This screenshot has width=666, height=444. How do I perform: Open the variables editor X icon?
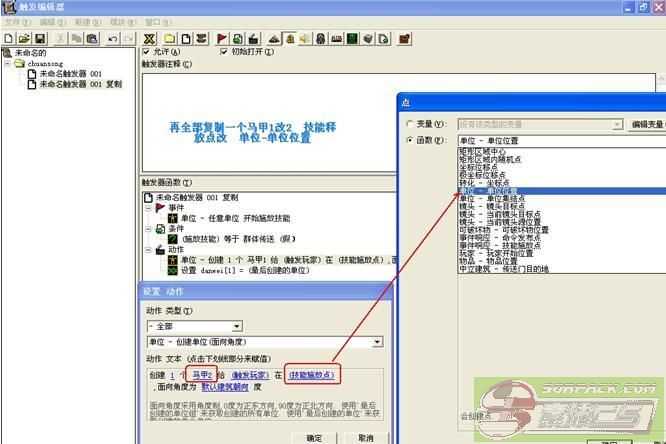151,38
